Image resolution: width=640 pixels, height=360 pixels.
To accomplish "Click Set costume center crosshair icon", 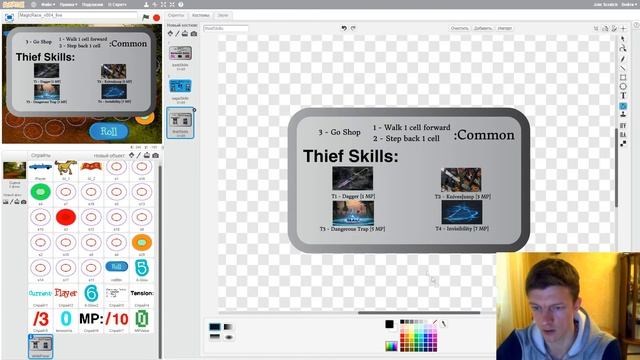I will tap(623, 28).
